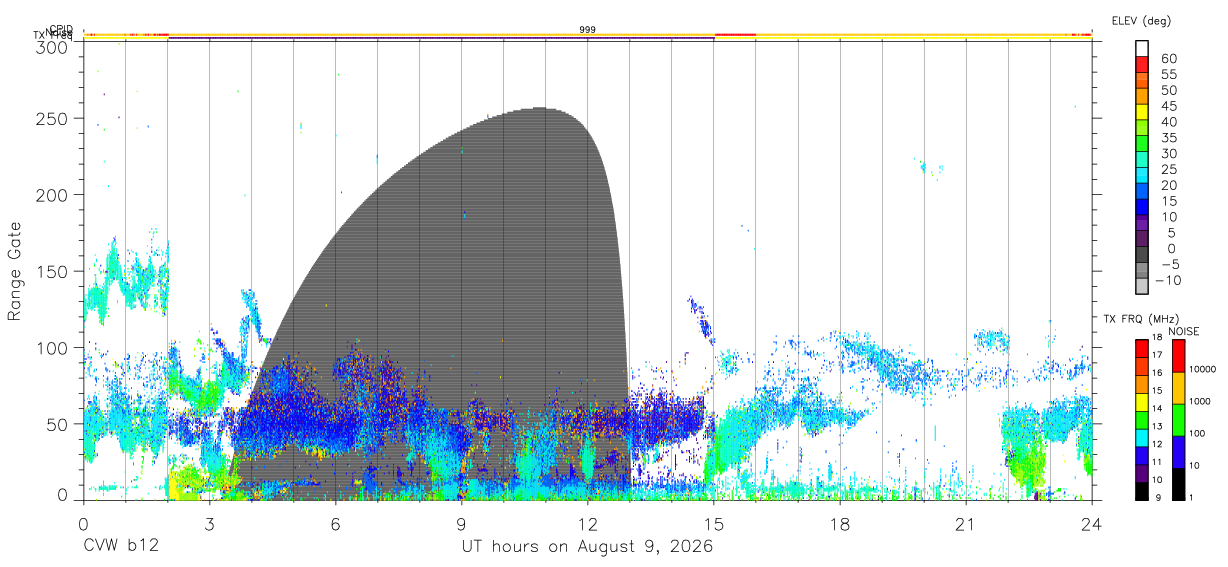Viewport: 1228px width, 567px height.
Task: Click the "21" hour label on time axis
Action: (965, 523)
